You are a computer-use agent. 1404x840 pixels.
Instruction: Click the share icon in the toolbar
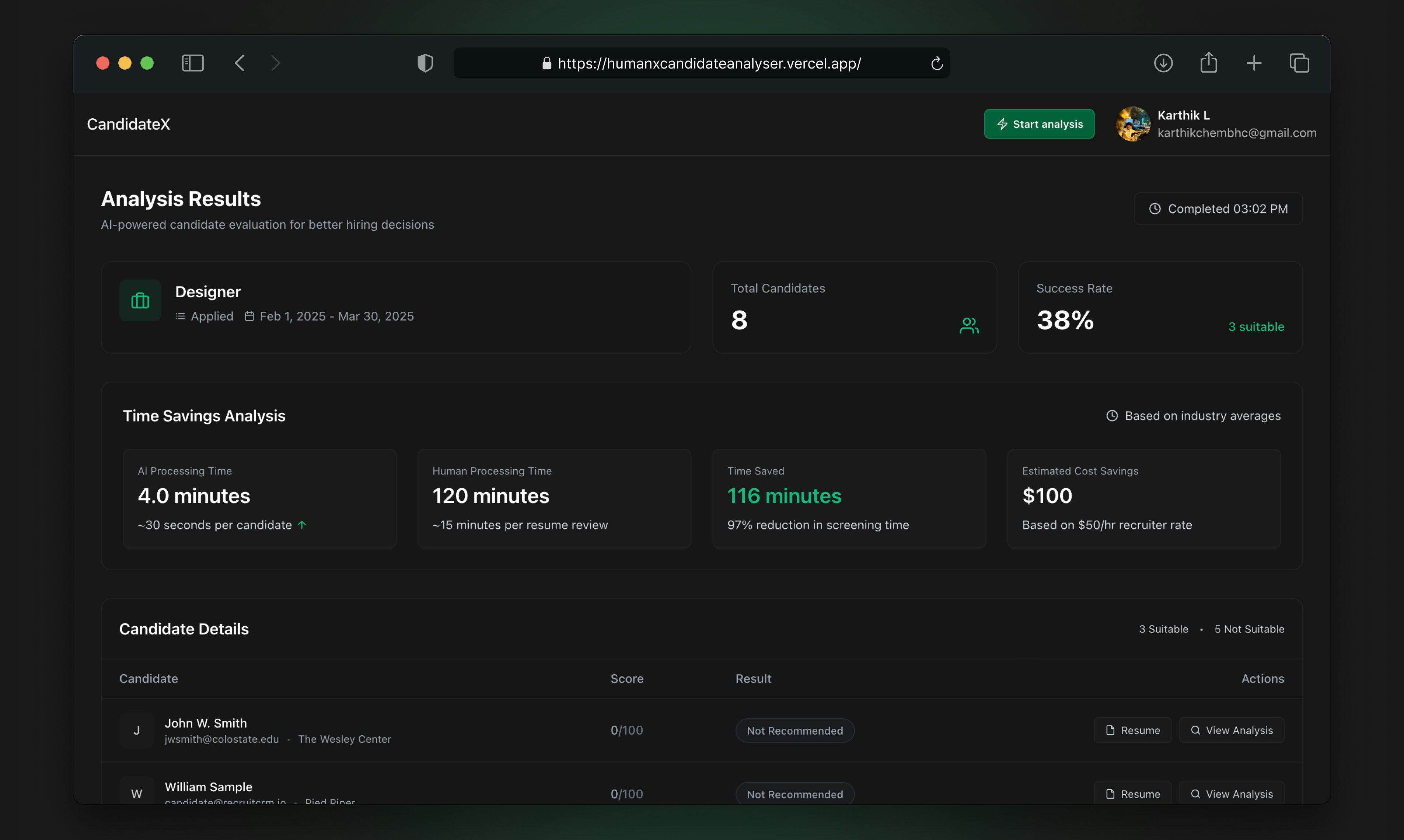pos(1209,62)
